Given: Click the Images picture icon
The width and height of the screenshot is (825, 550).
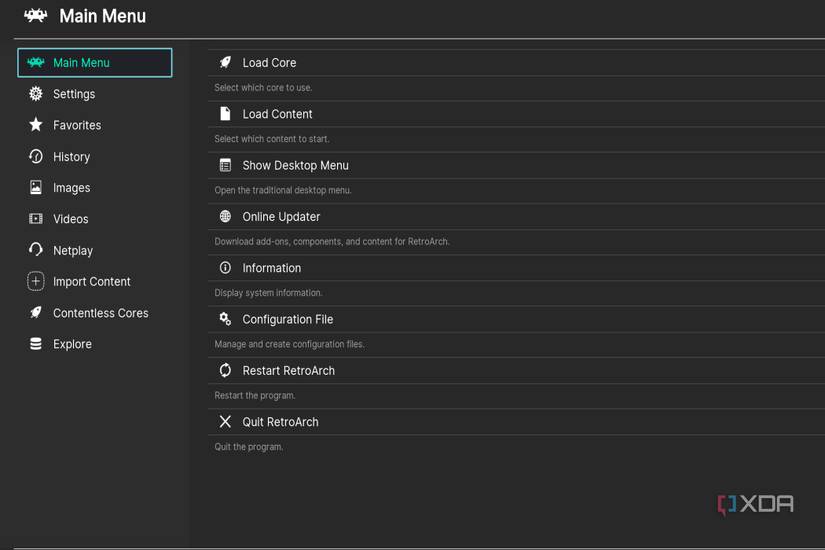Looking at the screenshot, I should coord(35,187).
